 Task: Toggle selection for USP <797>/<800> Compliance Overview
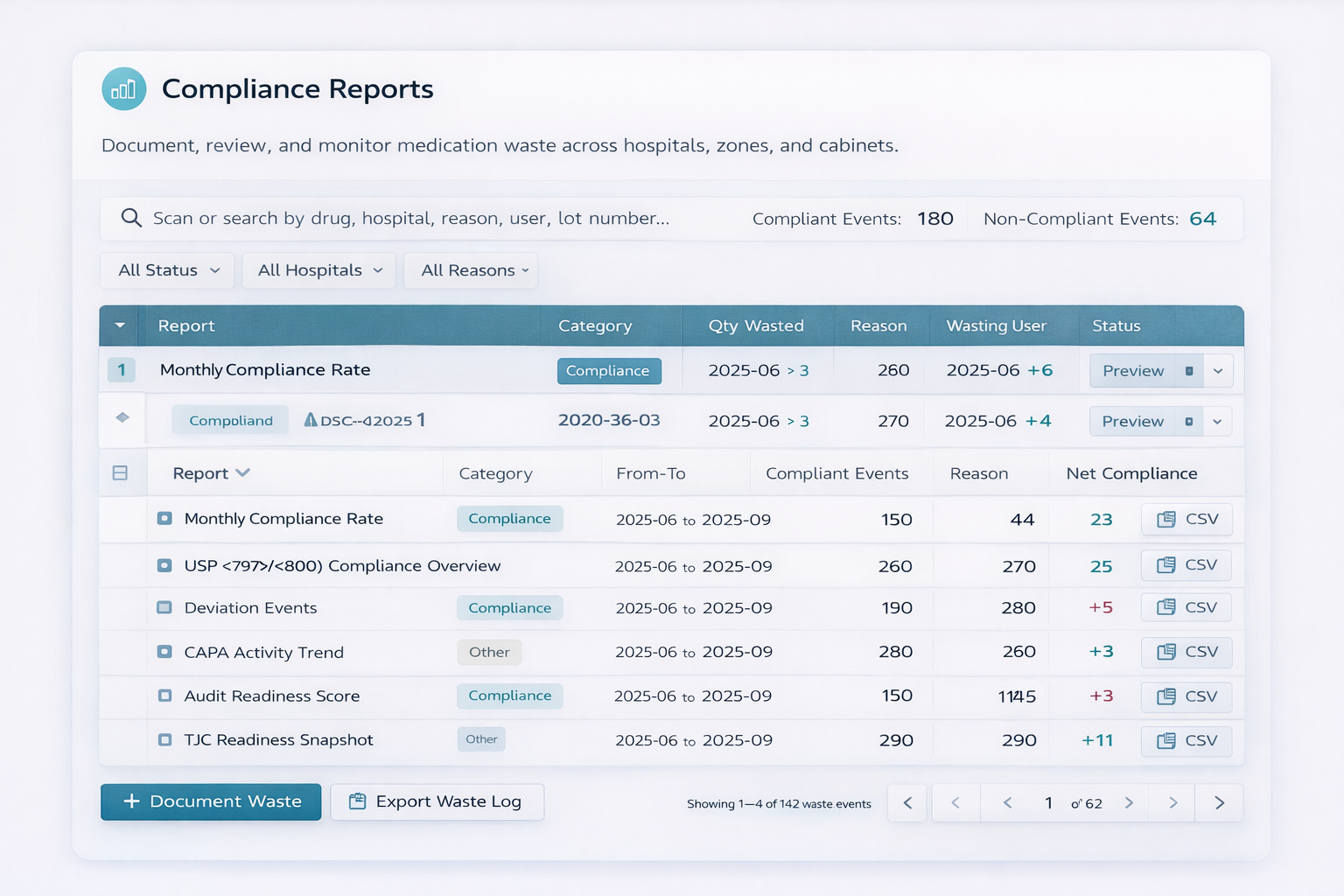164,565
